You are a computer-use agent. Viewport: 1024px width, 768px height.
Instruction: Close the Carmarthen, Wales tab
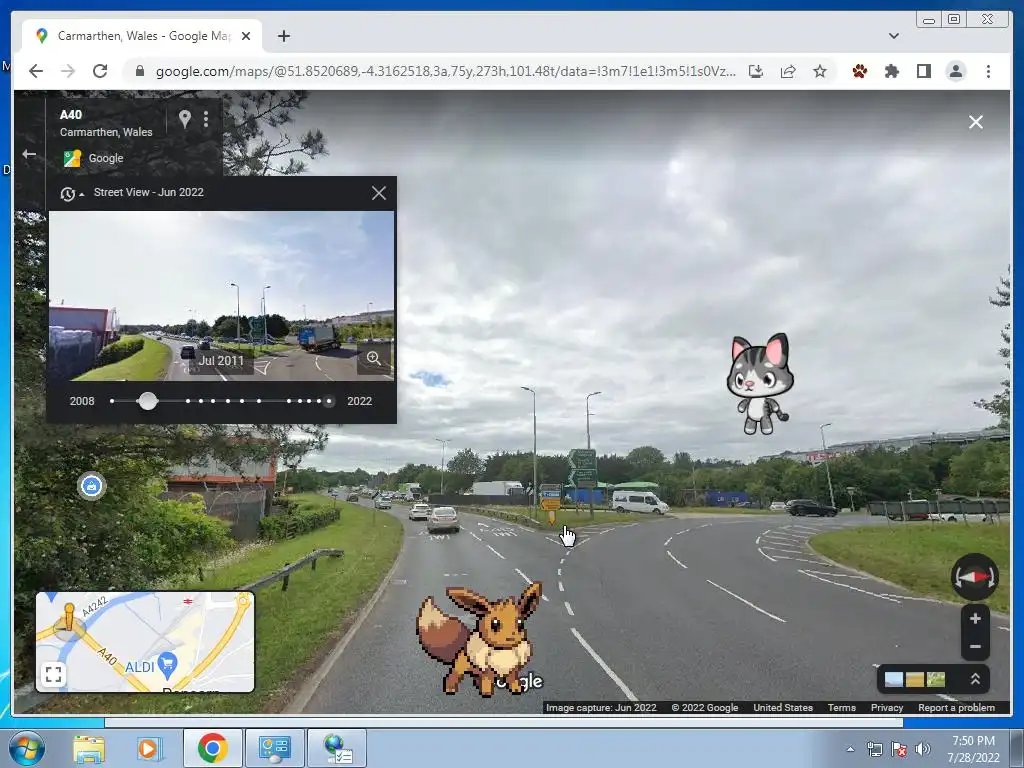point(246,36)
